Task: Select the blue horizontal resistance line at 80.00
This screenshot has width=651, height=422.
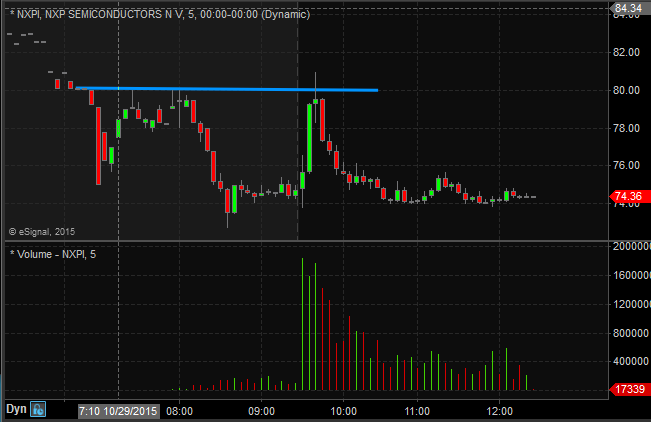Action: 227,89
